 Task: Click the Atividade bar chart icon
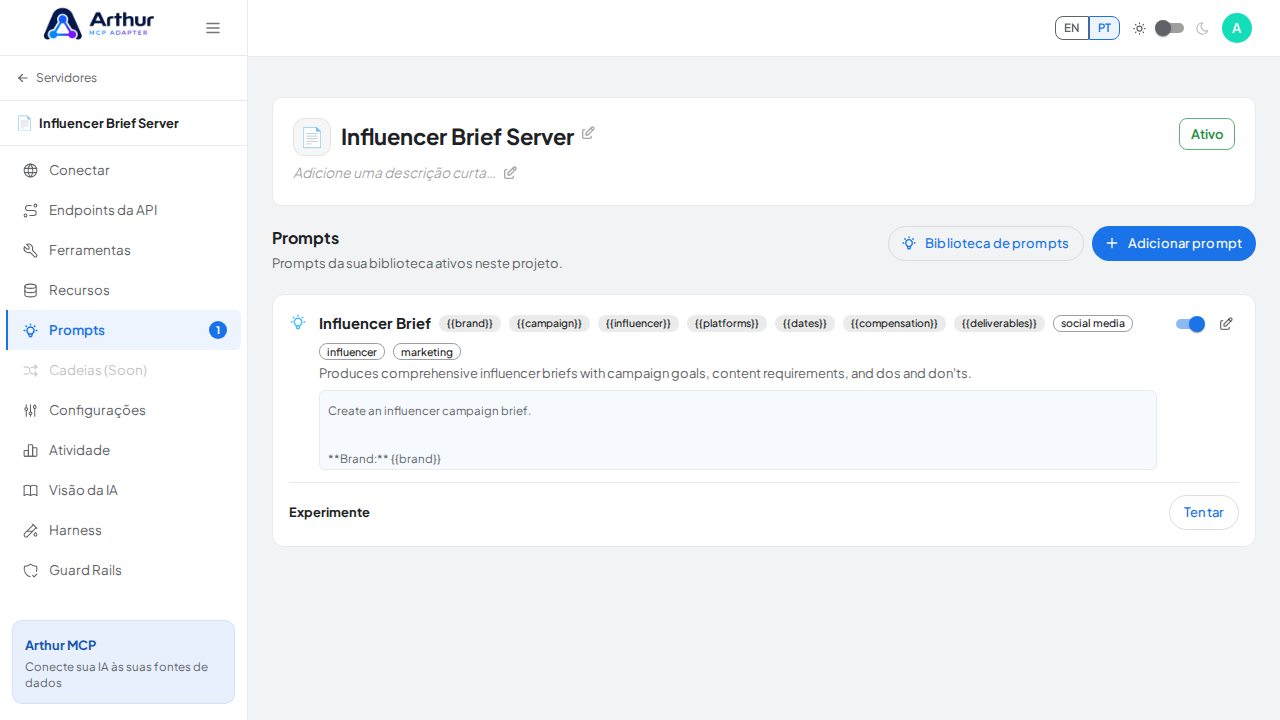30,450
